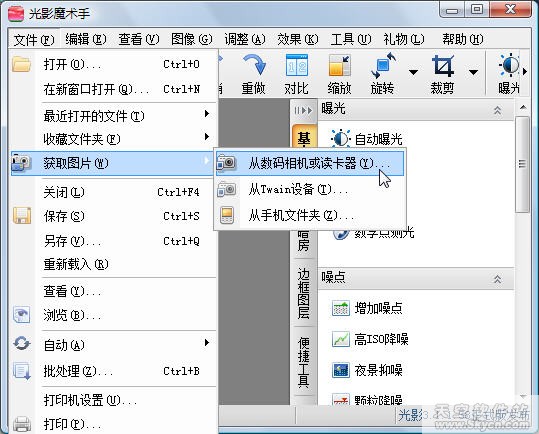Click the camera icon beside 获取图片(W)

[21, 163]
